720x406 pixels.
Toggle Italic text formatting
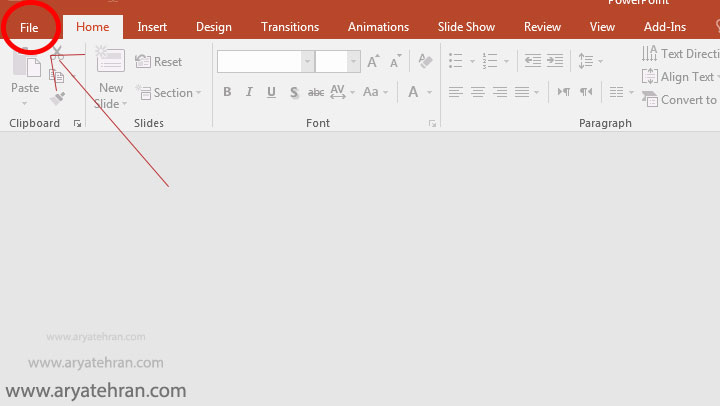point(249,93)
